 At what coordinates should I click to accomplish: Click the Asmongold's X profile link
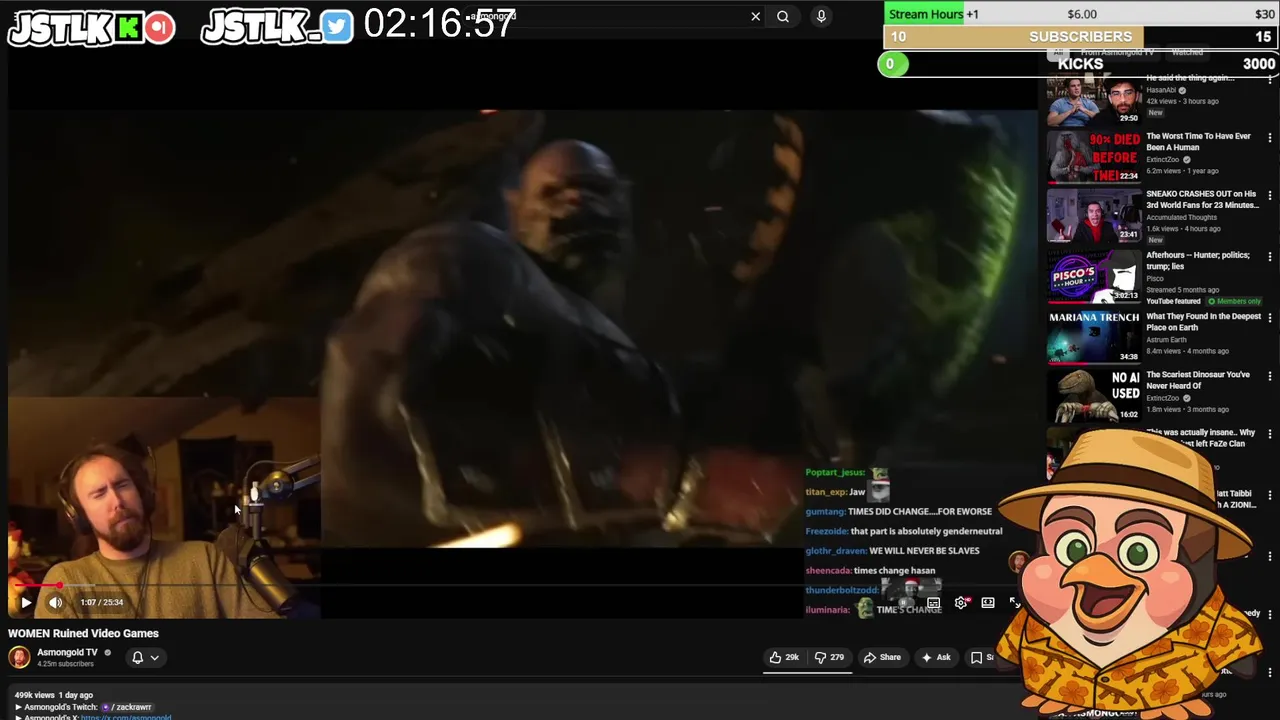(x=125, y=717)
